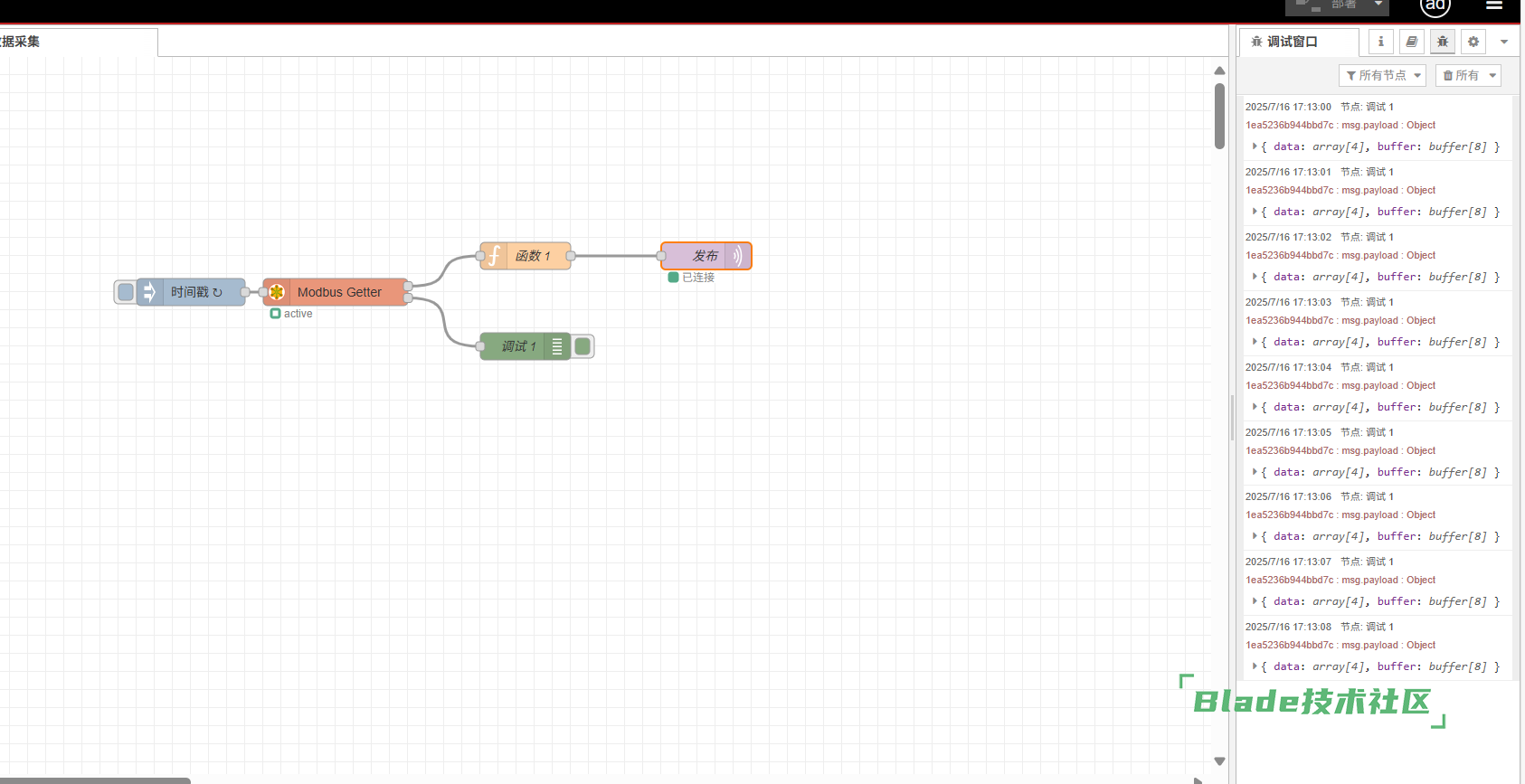The width and height of the screenshot is (1525, 784).
Task: Open the 所有 clear messages dropdown
Action: point(1467,75)
